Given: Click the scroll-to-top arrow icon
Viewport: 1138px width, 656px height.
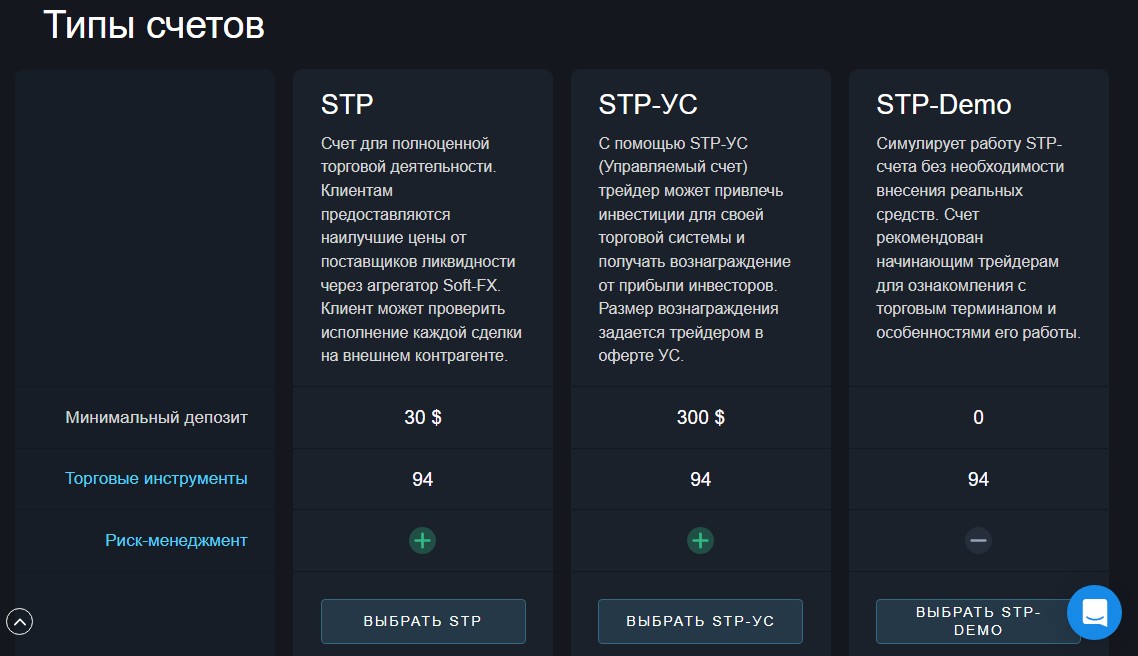Looking at the screenshot, I should 20,622.
